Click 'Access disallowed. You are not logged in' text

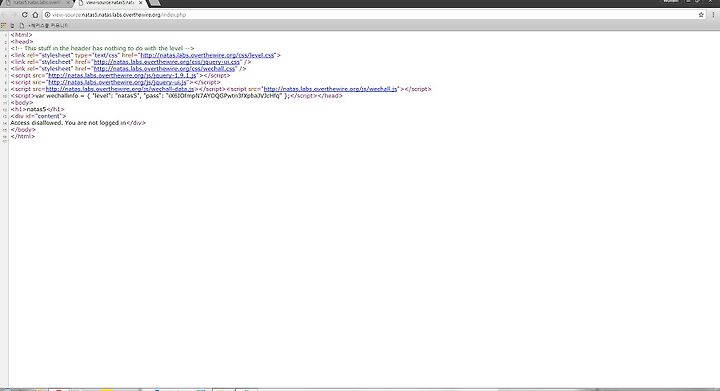(68, 123)
